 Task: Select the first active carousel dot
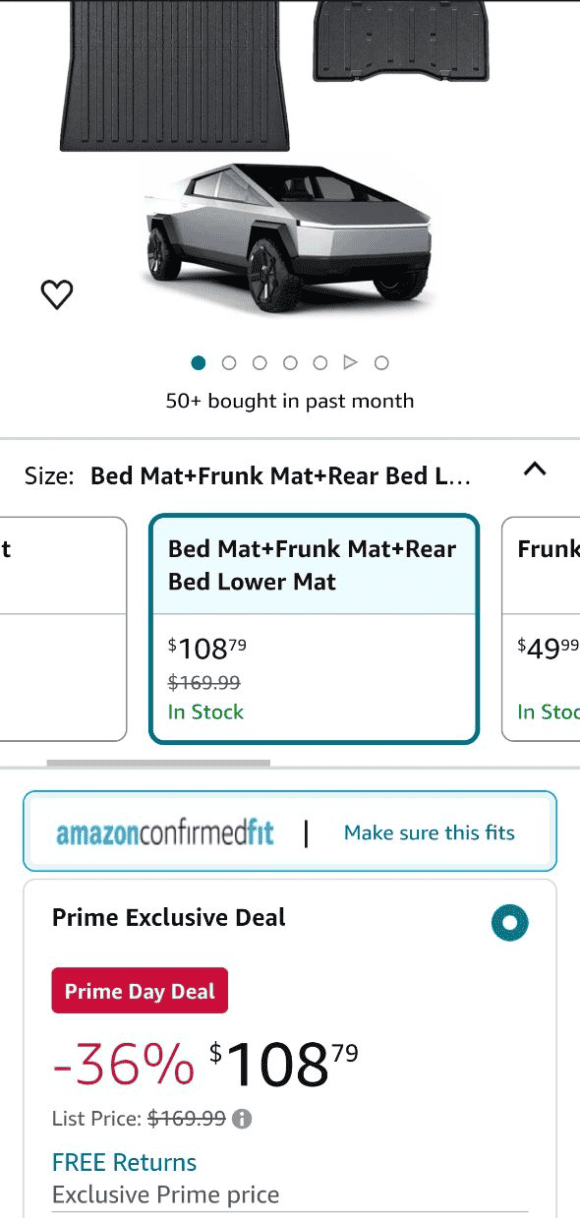(198, 363)
